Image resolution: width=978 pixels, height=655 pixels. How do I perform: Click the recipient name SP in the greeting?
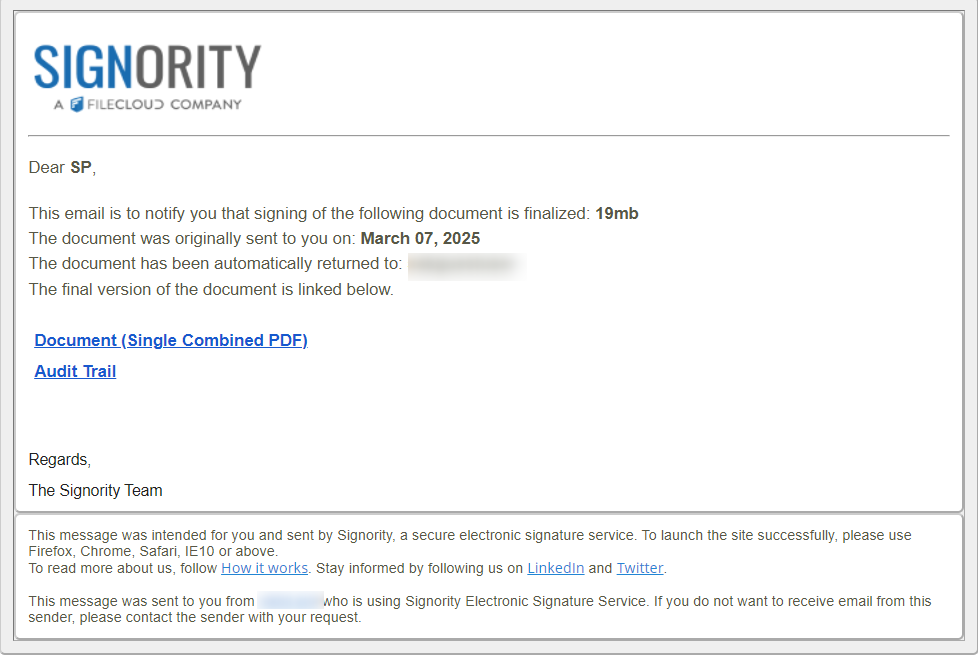coord(80,168)
